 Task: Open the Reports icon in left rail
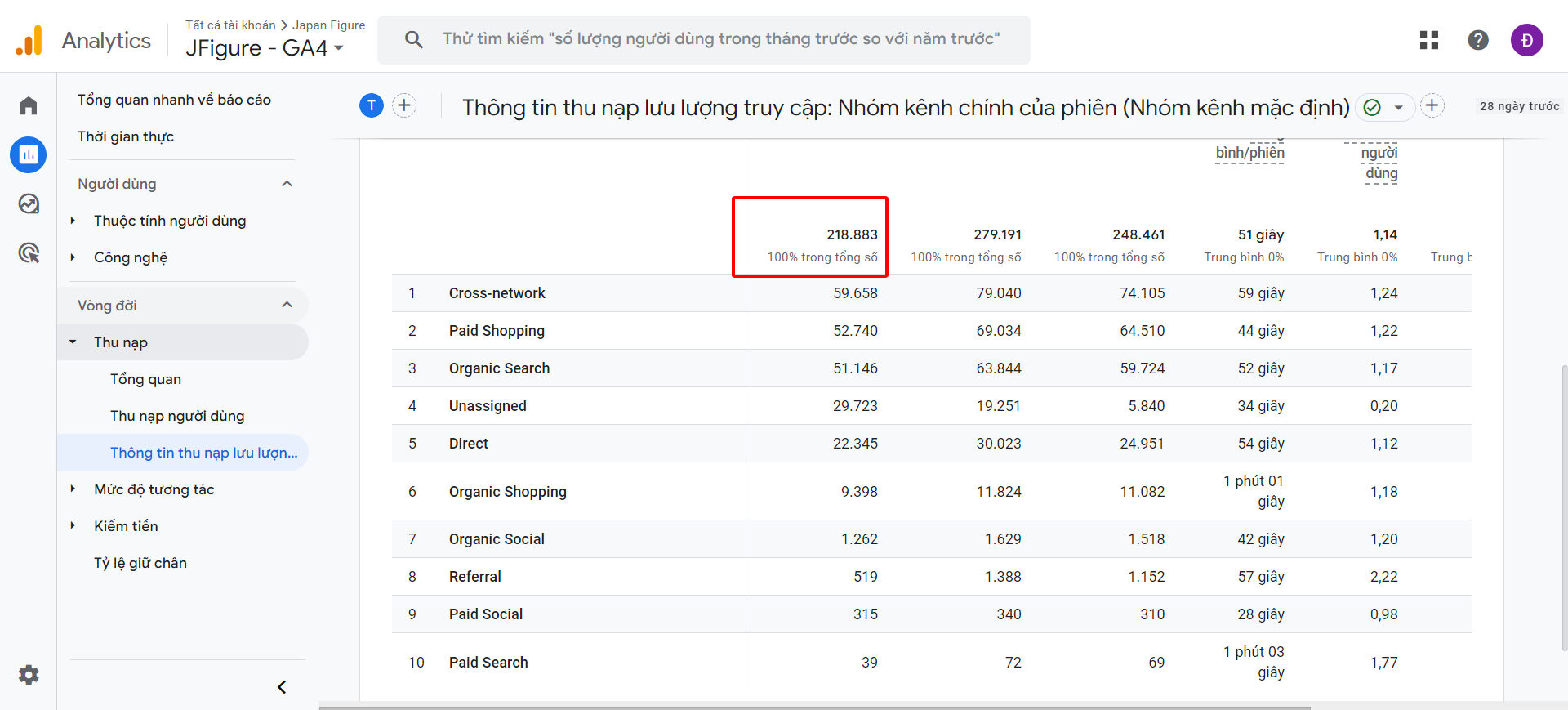click(29, 154)
